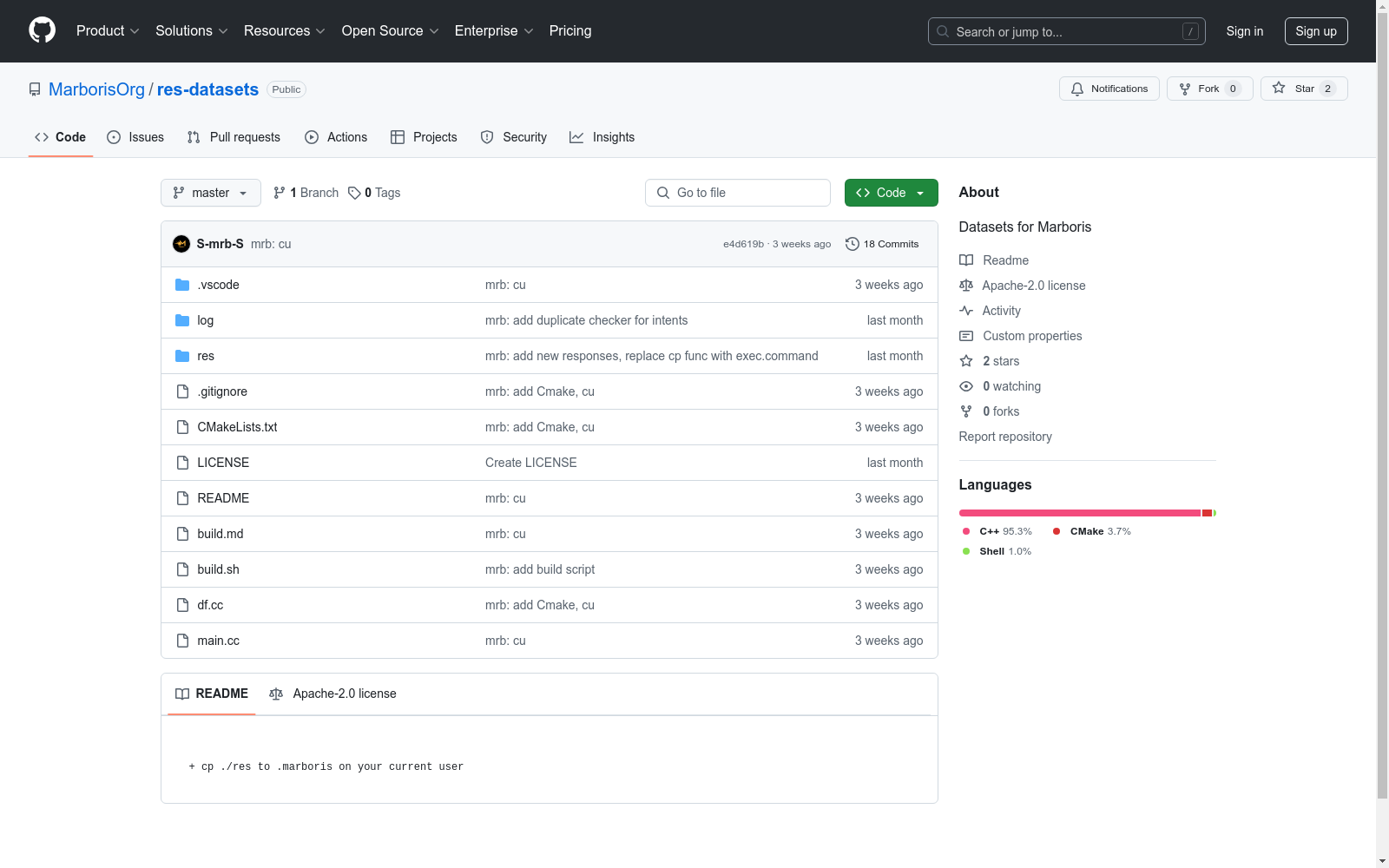Click the tag icon next to 0 Tags
Screen dimensions: 1389x868
coord(354,193)
